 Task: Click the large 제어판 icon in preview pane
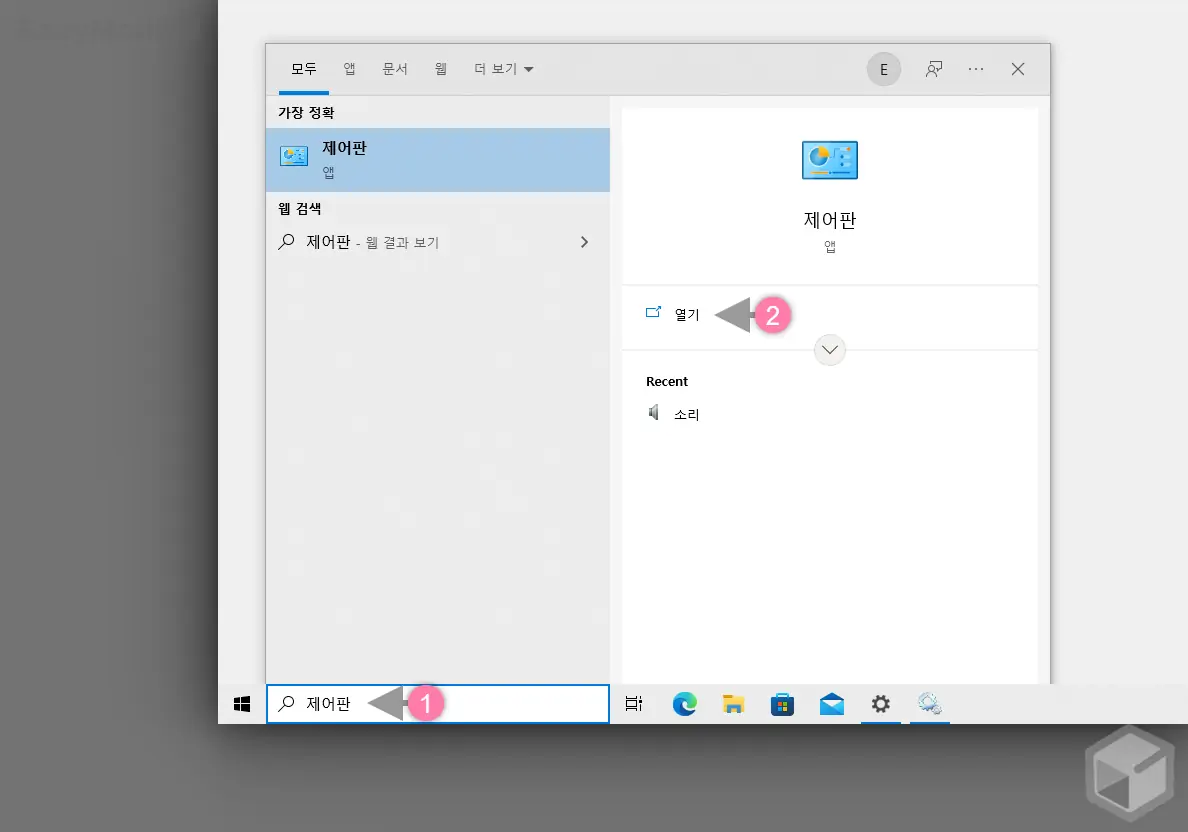click(x=830, y=160)
